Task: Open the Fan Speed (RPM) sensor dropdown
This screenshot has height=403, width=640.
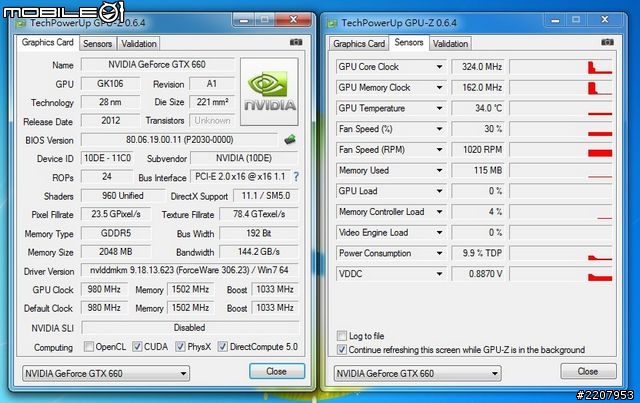Action: (x=439, y=149)
